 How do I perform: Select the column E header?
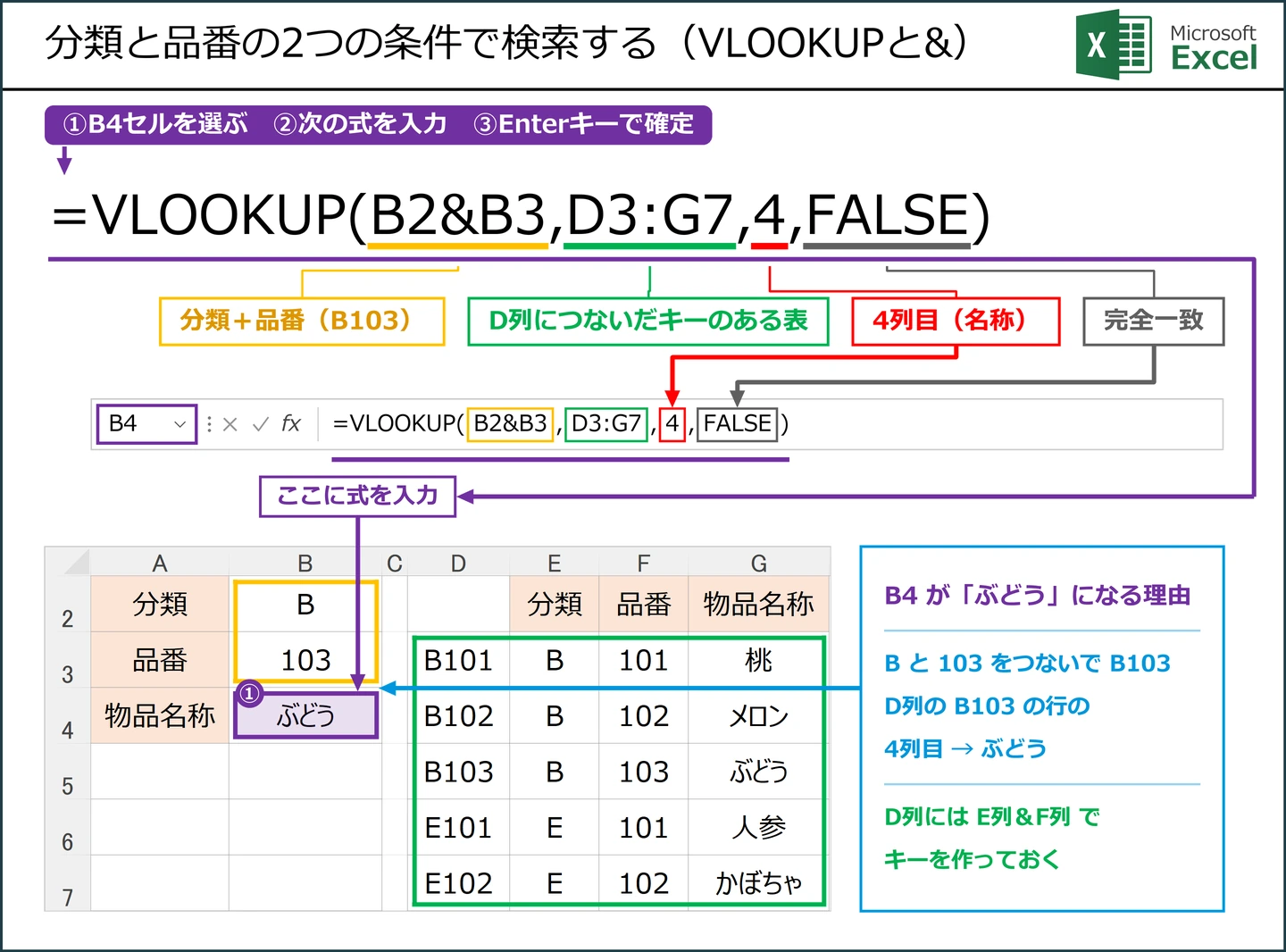point(555,563)
